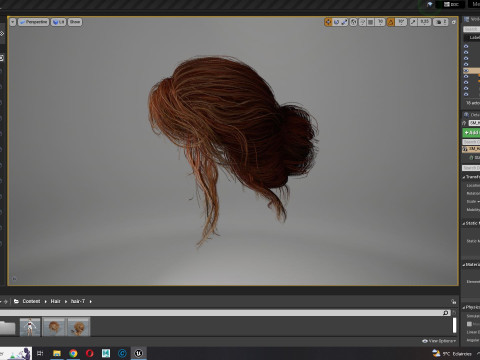Open the viewport Show menu

[75, 22]
